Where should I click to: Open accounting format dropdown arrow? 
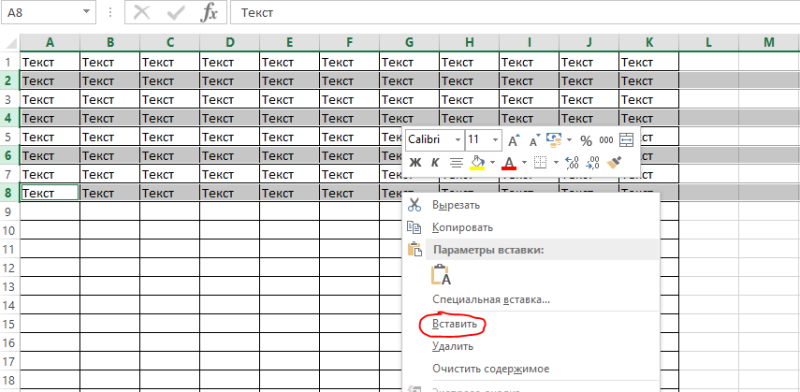[x=569, y=140]
